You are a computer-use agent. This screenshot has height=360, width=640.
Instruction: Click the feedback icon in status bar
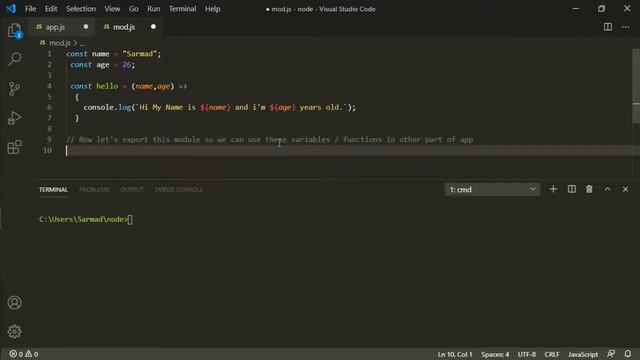pos(611,354)
